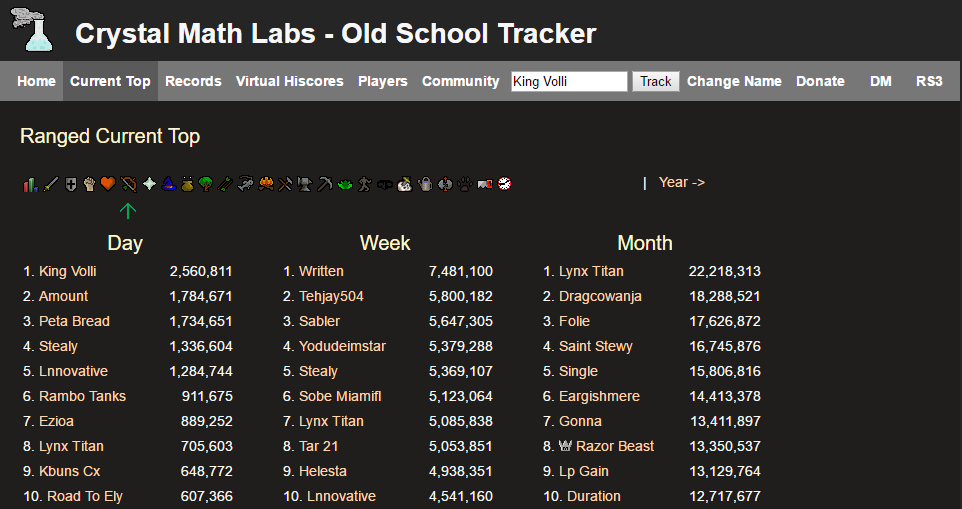962x509 pixels.
Task: Open Sobe Miamifl's player page
Action: point(340,396)
